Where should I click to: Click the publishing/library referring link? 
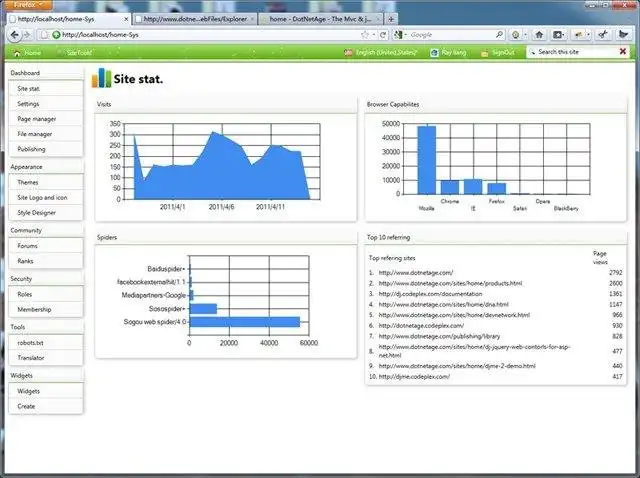439,336
